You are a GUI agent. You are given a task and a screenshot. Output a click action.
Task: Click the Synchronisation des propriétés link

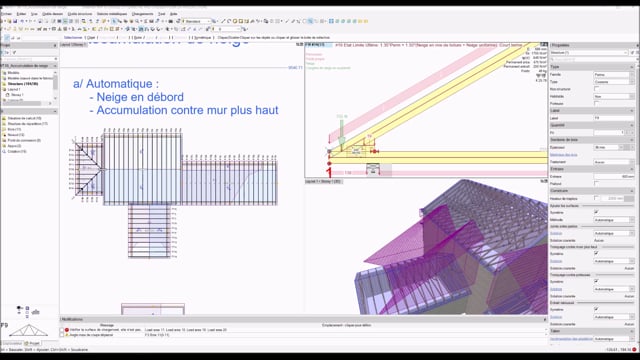(x=571, y=339)
